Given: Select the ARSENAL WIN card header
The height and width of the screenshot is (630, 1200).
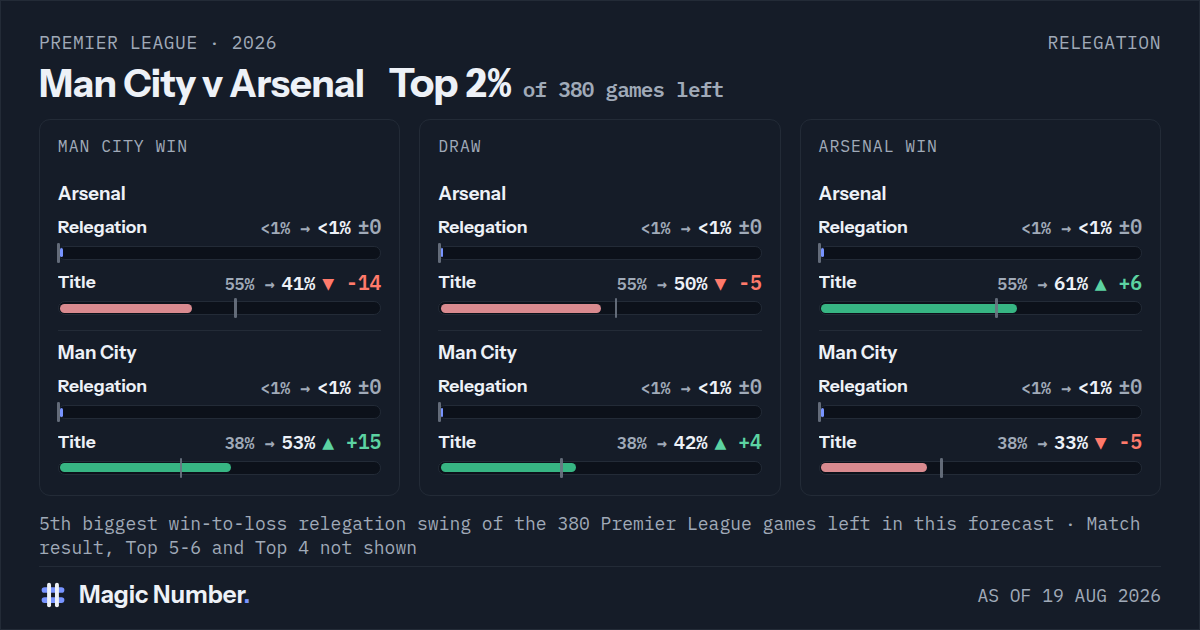Looking at the screenshot, I should pos(878,146).
